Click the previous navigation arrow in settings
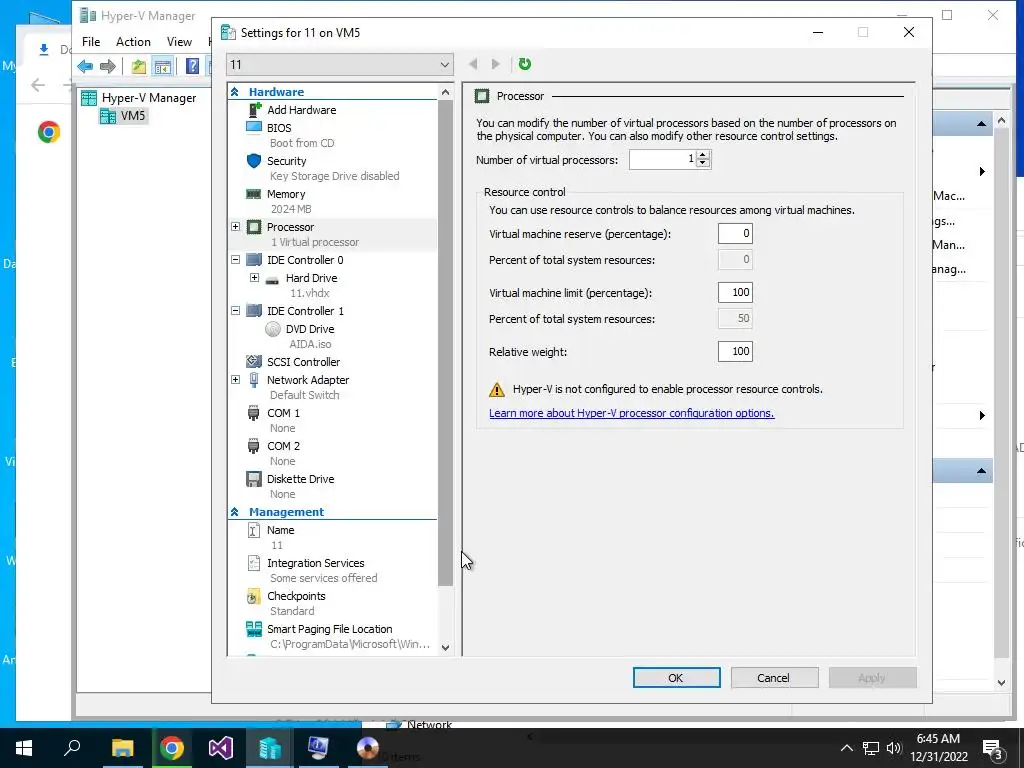This screenshot has width=1024, height=768. point(473,64)
